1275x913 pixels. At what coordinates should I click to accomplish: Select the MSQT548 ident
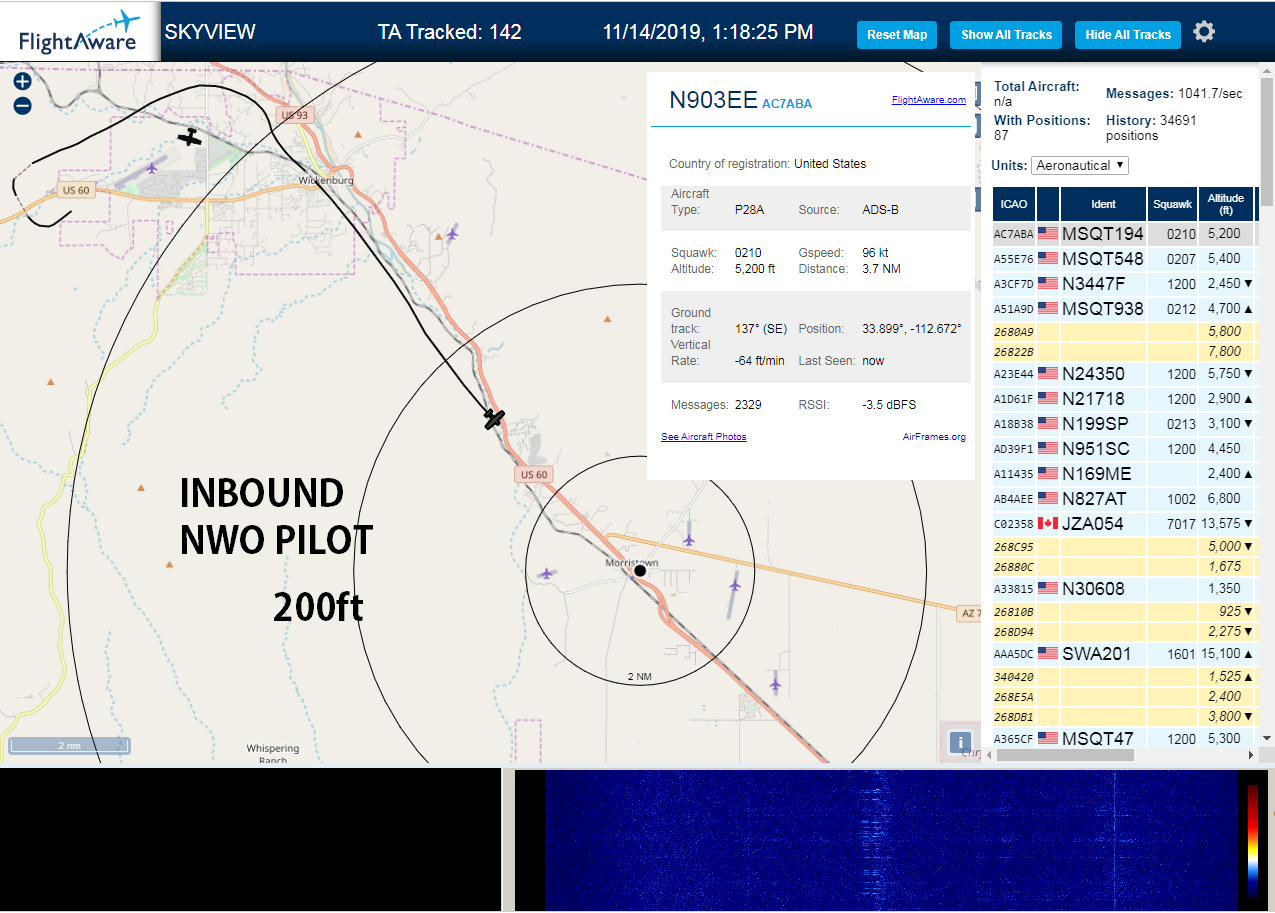1103,258
